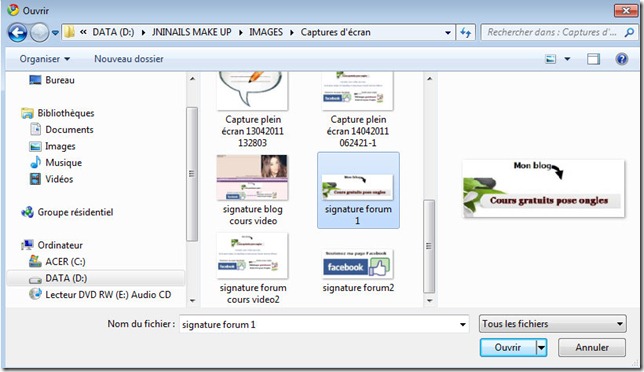Click Nouveau dossier in toolbar
Viewport: 644px width, 372px height.
(129, 59)
